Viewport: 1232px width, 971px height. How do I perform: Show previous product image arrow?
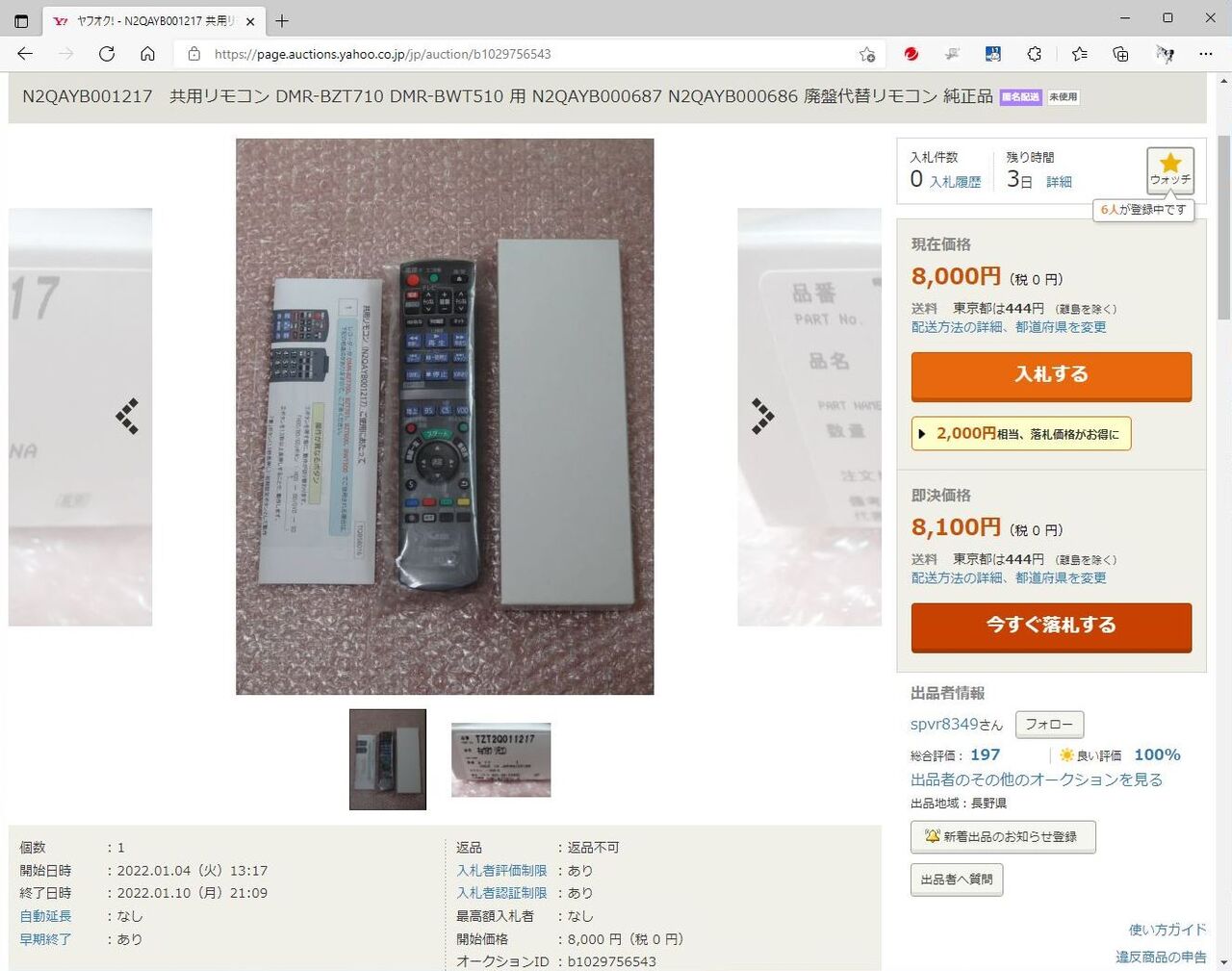(x=128, y=416)
